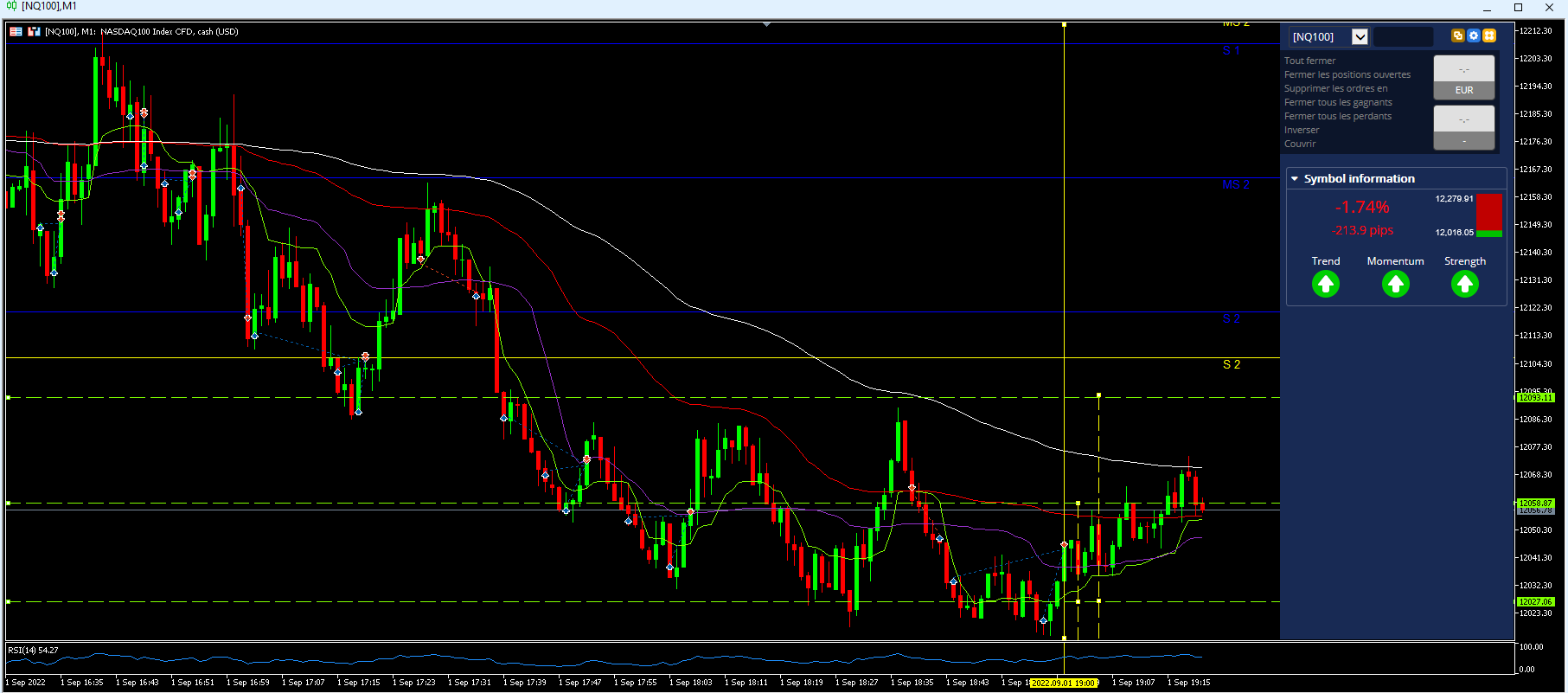Choose Fermer tous les perdants option
The width and height of the screenshot is (1568, 693).
click(1338, 116)
